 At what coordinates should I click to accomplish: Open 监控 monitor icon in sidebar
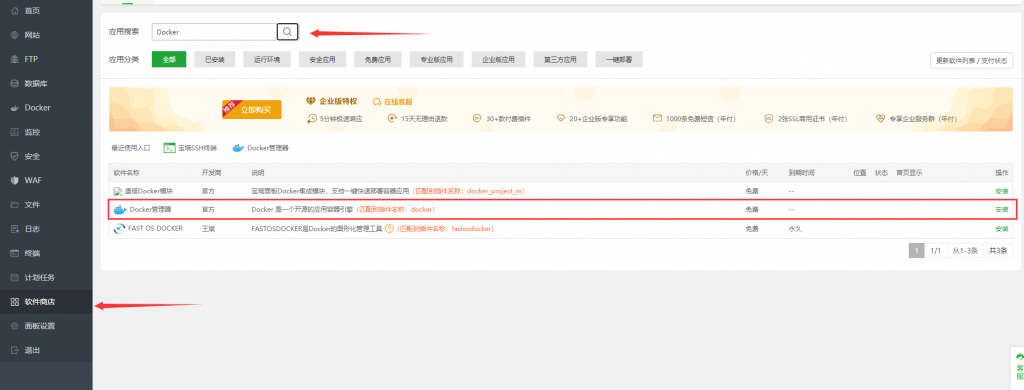(x=14, y=132)
